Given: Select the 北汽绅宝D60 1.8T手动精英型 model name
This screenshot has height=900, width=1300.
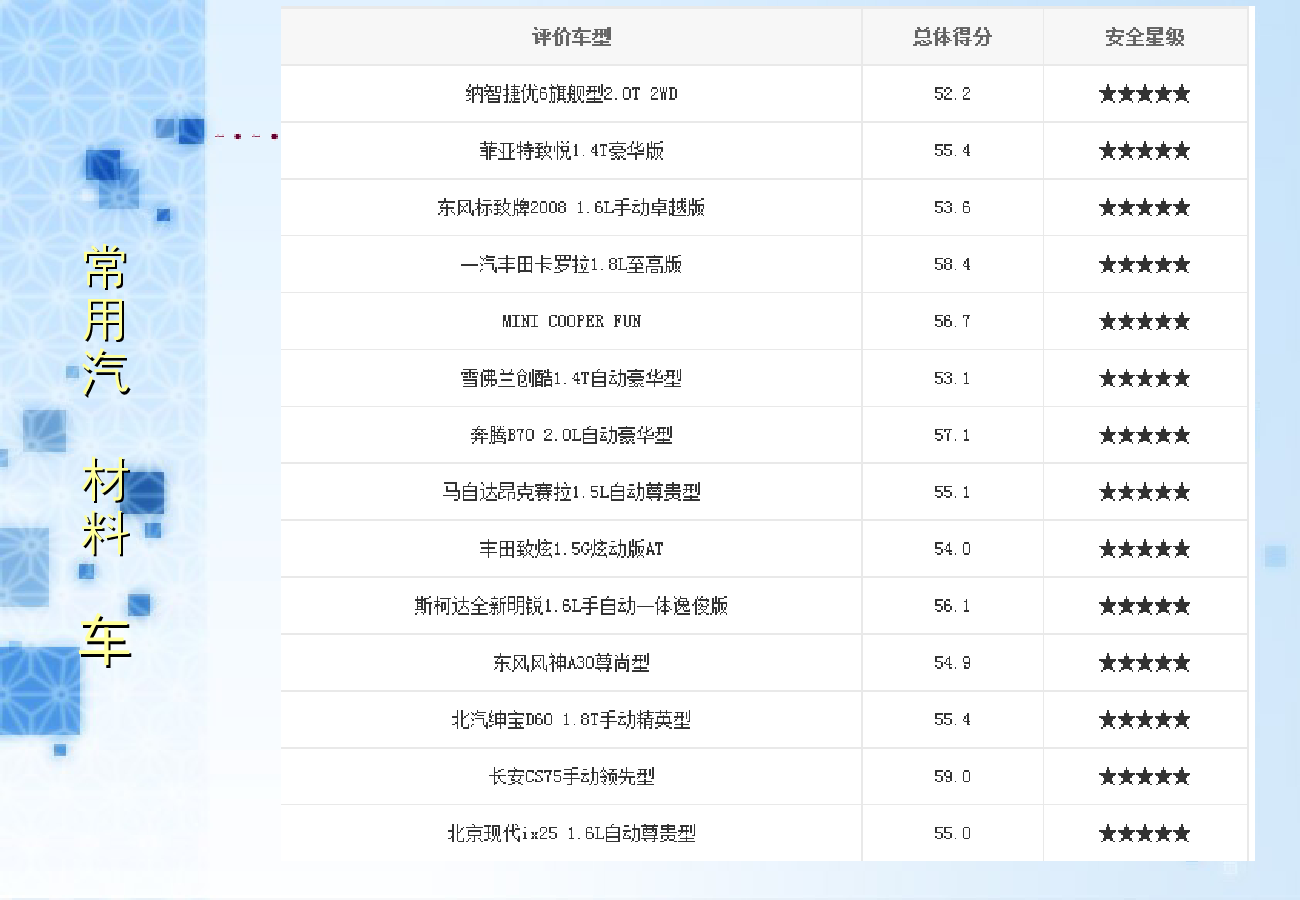Looking at the screenshot, I should point(571,720).
